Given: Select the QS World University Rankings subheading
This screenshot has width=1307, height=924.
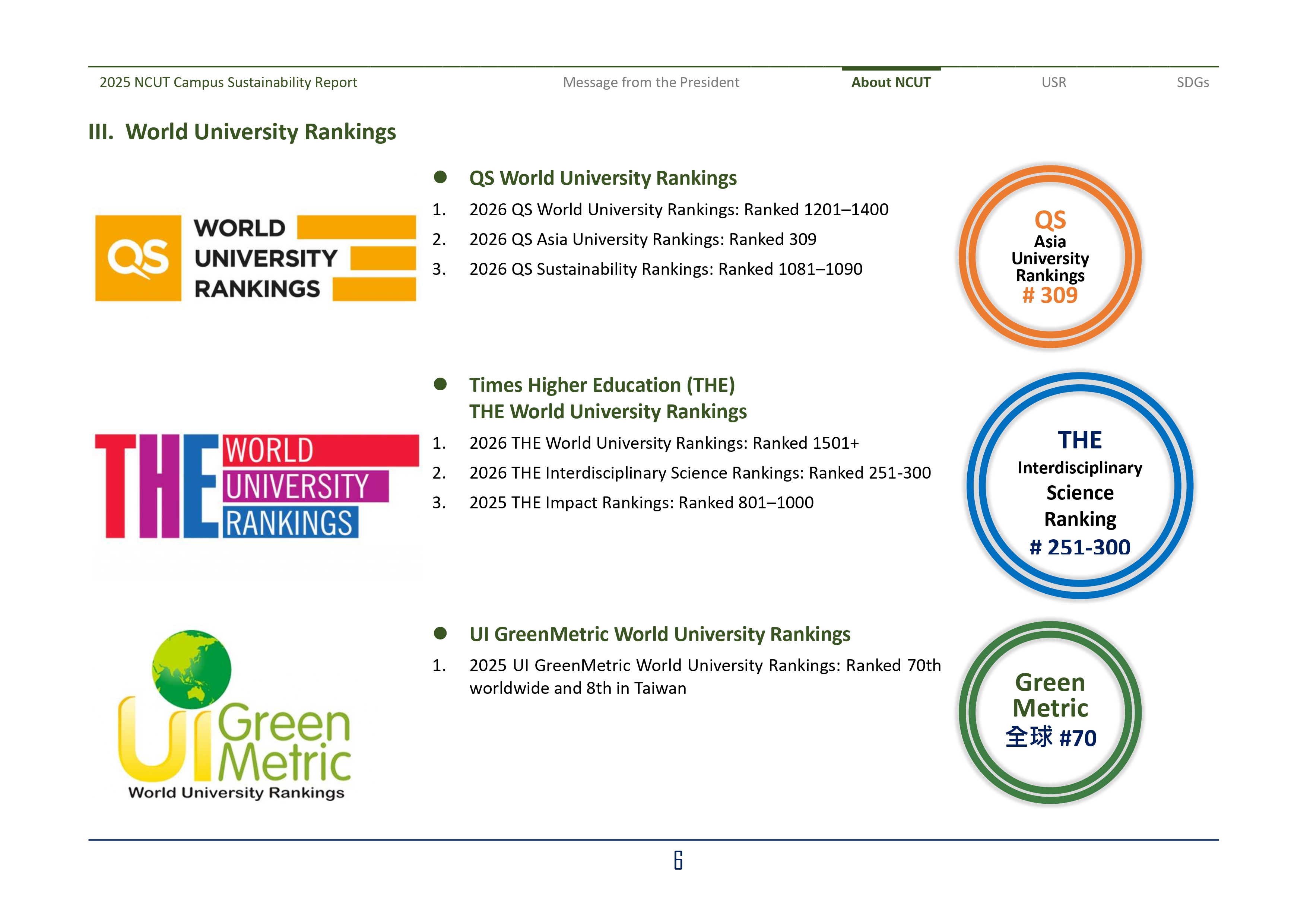Looking at the screenshot, I should point(603,178).
